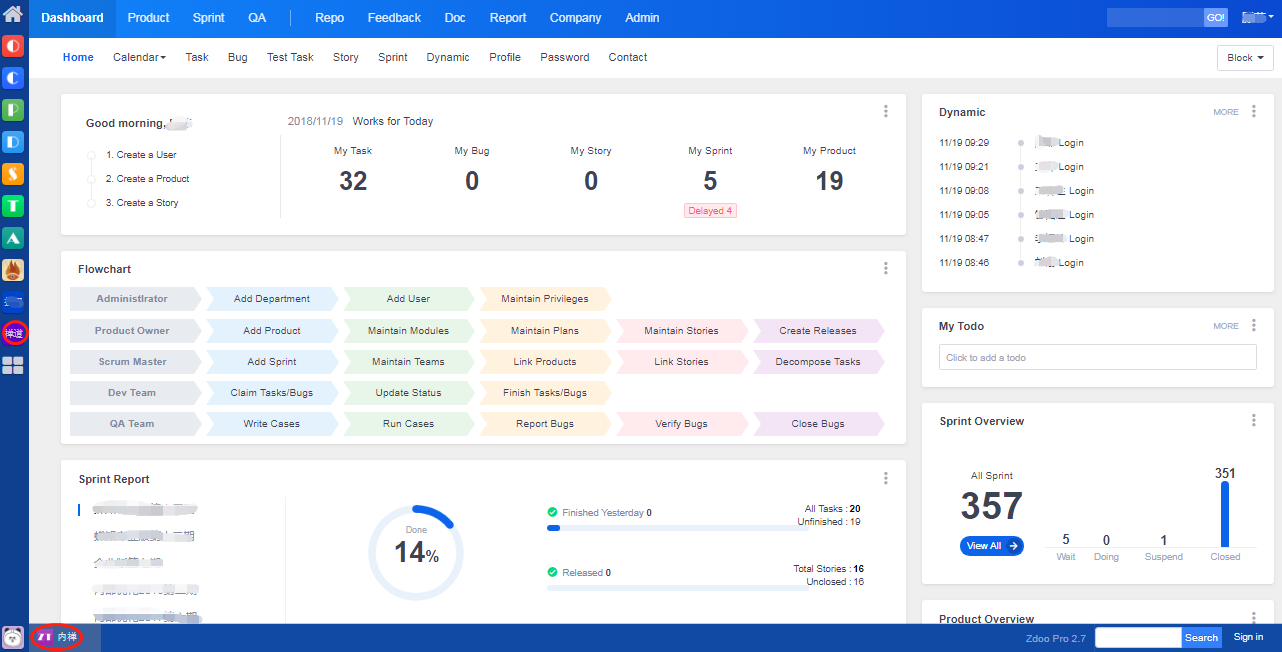Screen dimensions: 1282x652
Task: Open the green P app in sidebar
Action: point(13,110)
